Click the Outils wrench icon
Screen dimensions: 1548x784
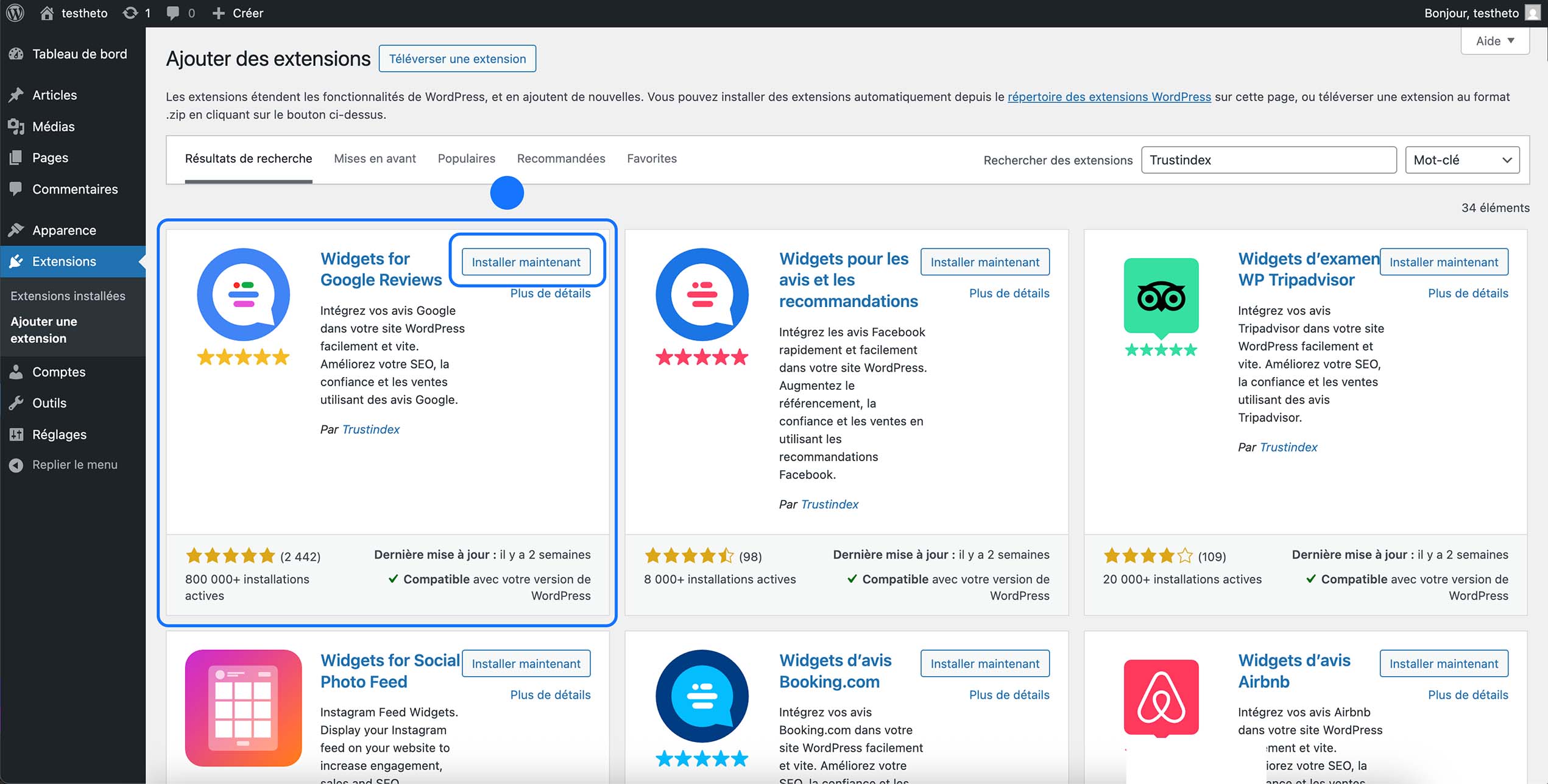point(16,403)
